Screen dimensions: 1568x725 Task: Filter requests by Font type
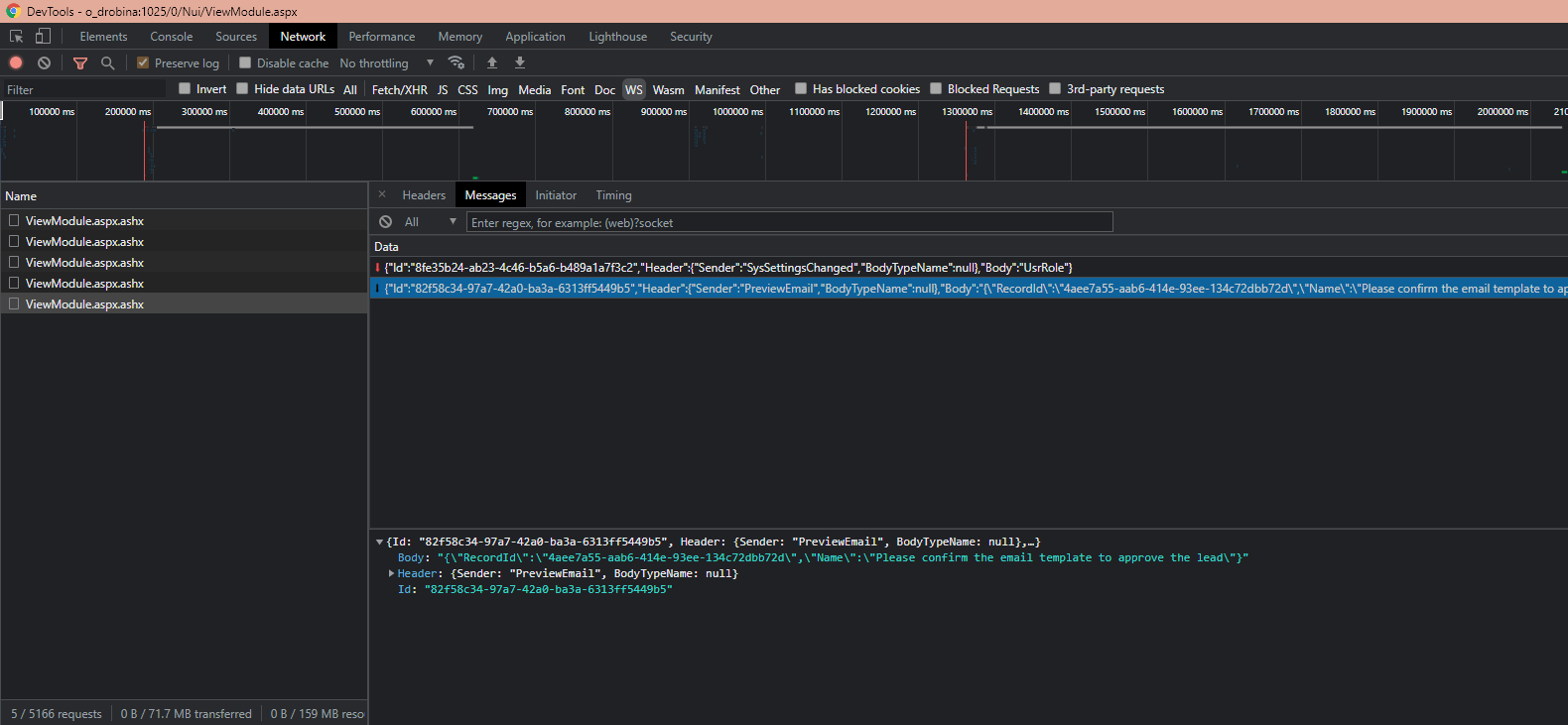(573, 89)
